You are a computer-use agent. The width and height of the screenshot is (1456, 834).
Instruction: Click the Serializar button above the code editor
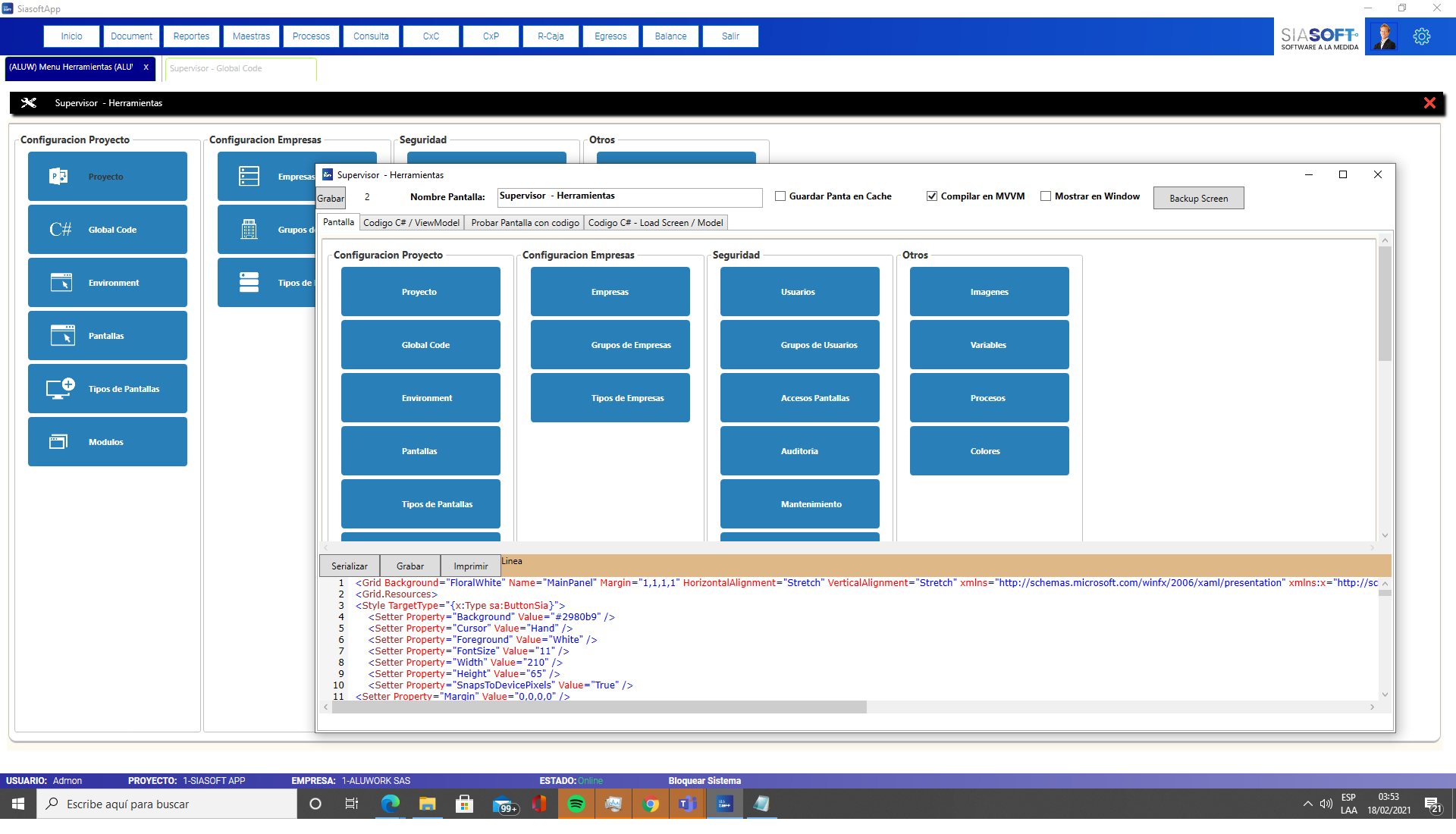tap(349, 566)
